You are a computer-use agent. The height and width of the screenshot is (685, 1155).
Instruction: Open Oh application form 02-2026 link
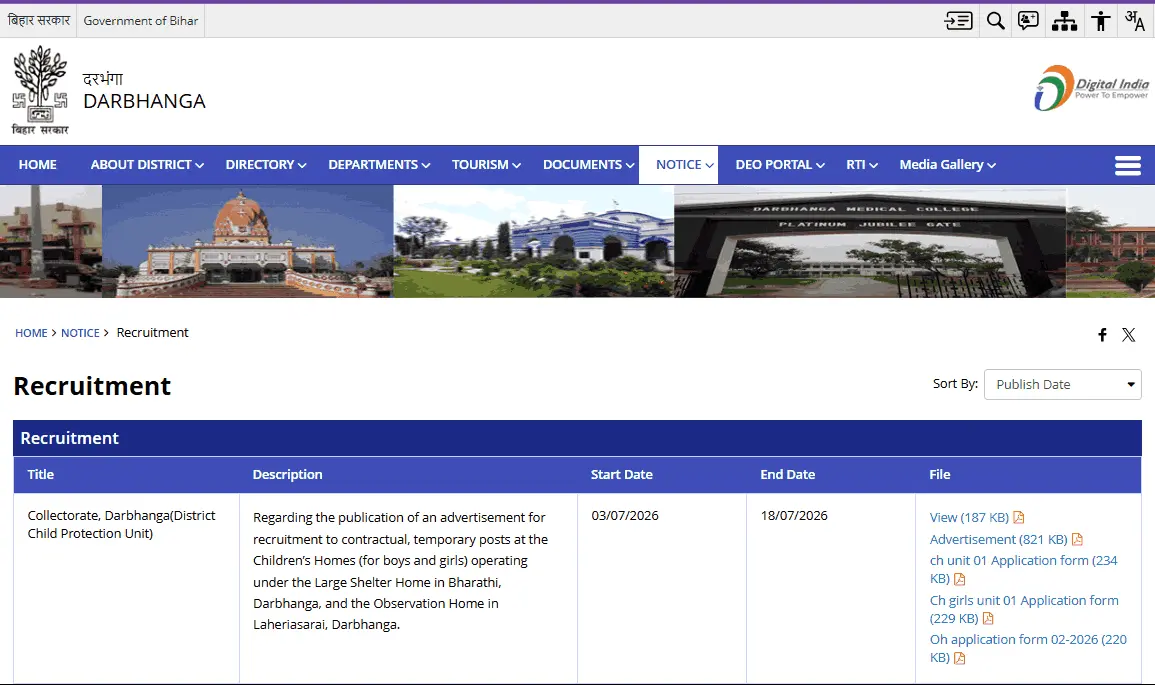(x=1028, y=648)
